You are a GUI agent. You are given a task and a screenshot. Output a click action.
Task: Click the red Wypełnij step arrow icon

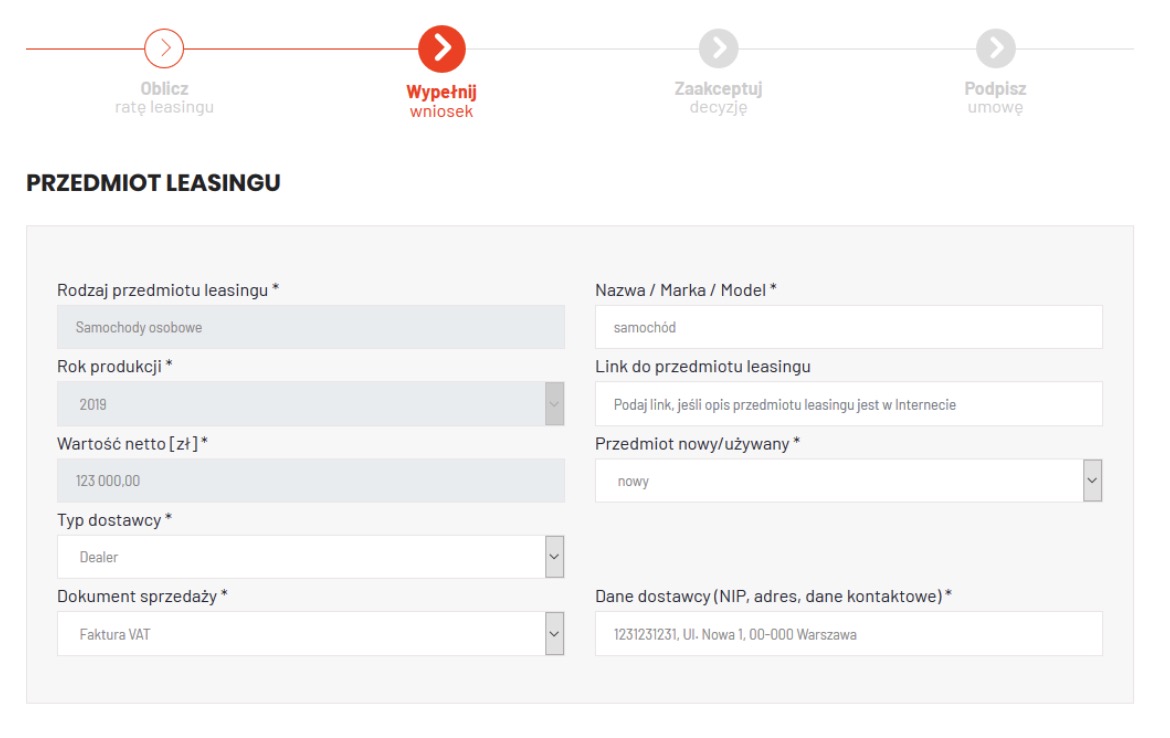[440, 48]
